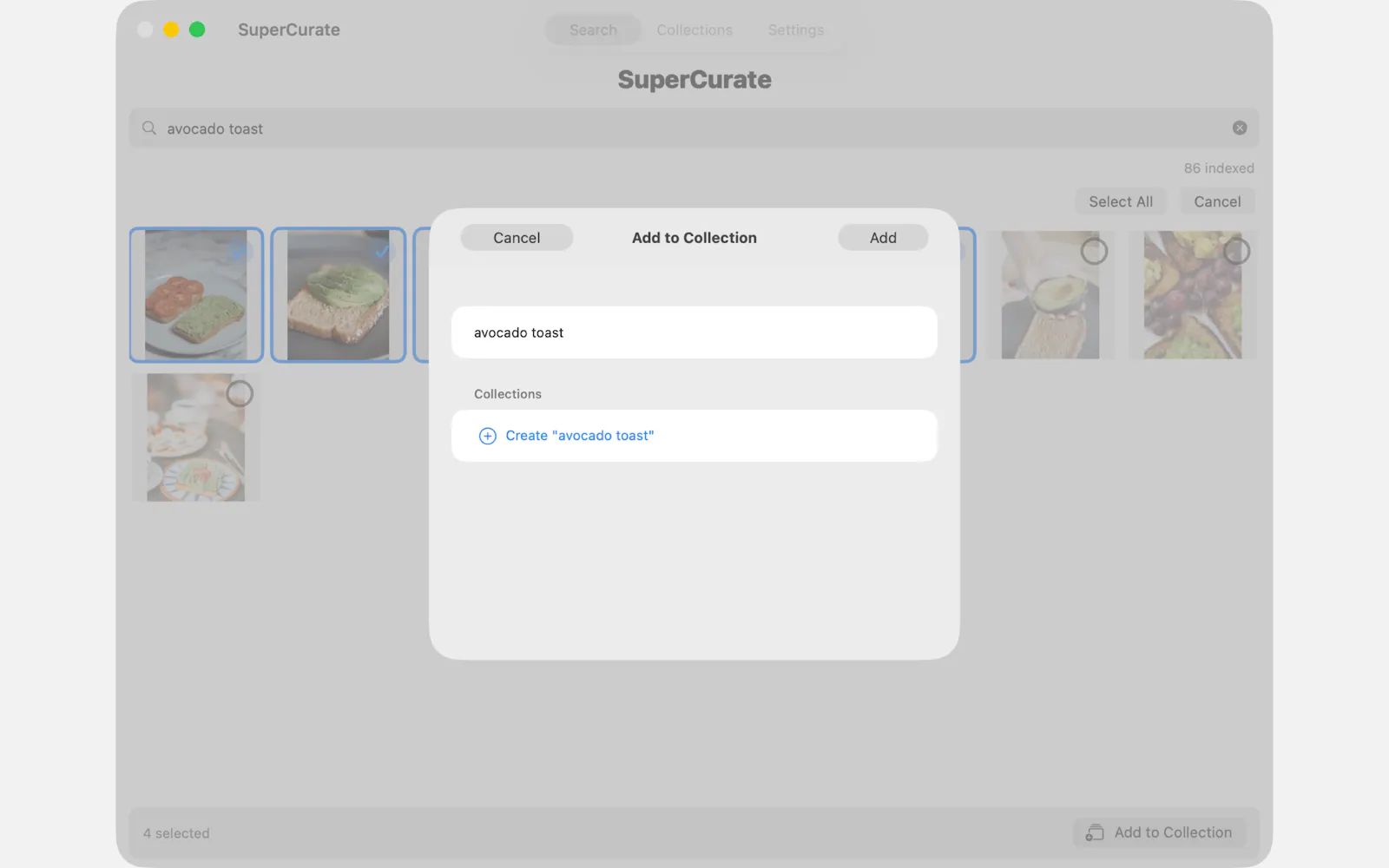Clear the search query with the x icon
This screenshot has width=1389, height=868.
(1240, 128)
